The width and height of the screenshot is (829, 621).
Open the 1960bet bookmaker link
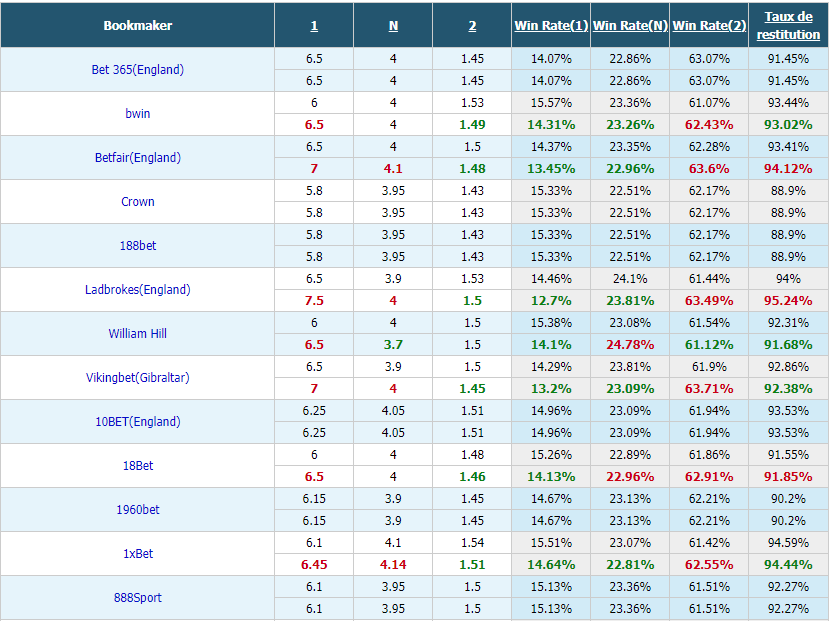coord(137,509)
